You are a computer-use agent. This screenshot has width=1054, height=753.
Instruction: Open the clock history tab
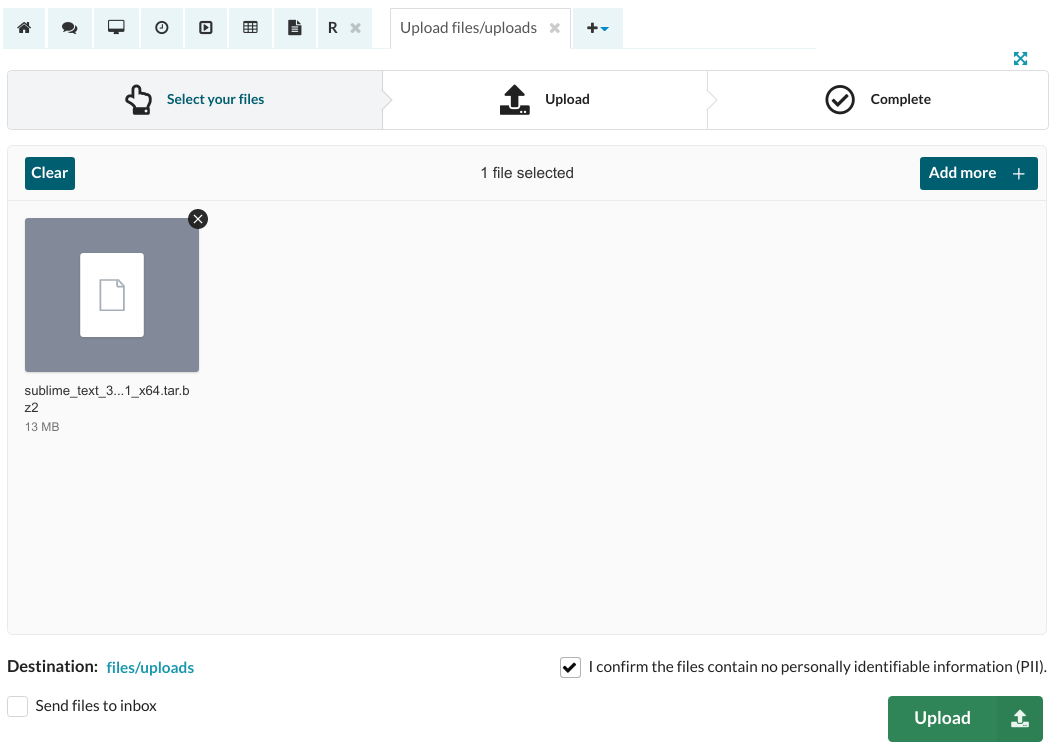coord(161,28)
